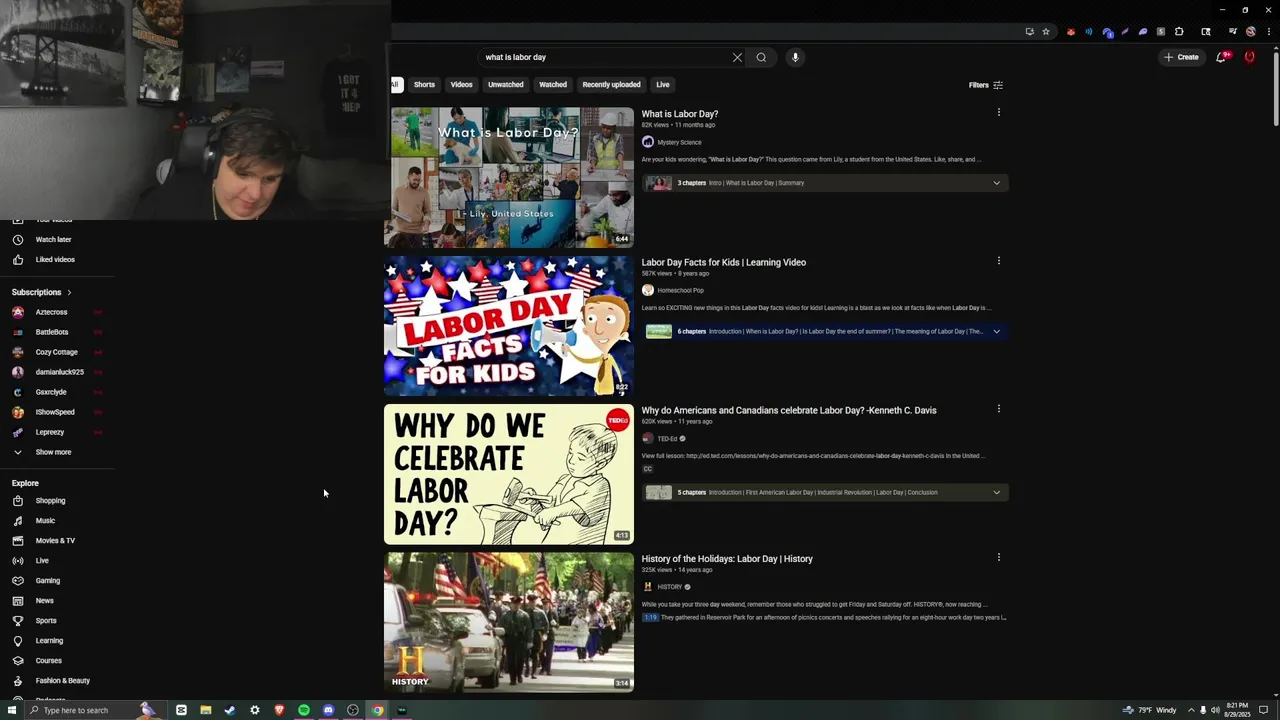Open options menu for 'What is Labor Day?' video
The image size is (1280, 720).
pyautogui.click(x=998, y=112)
